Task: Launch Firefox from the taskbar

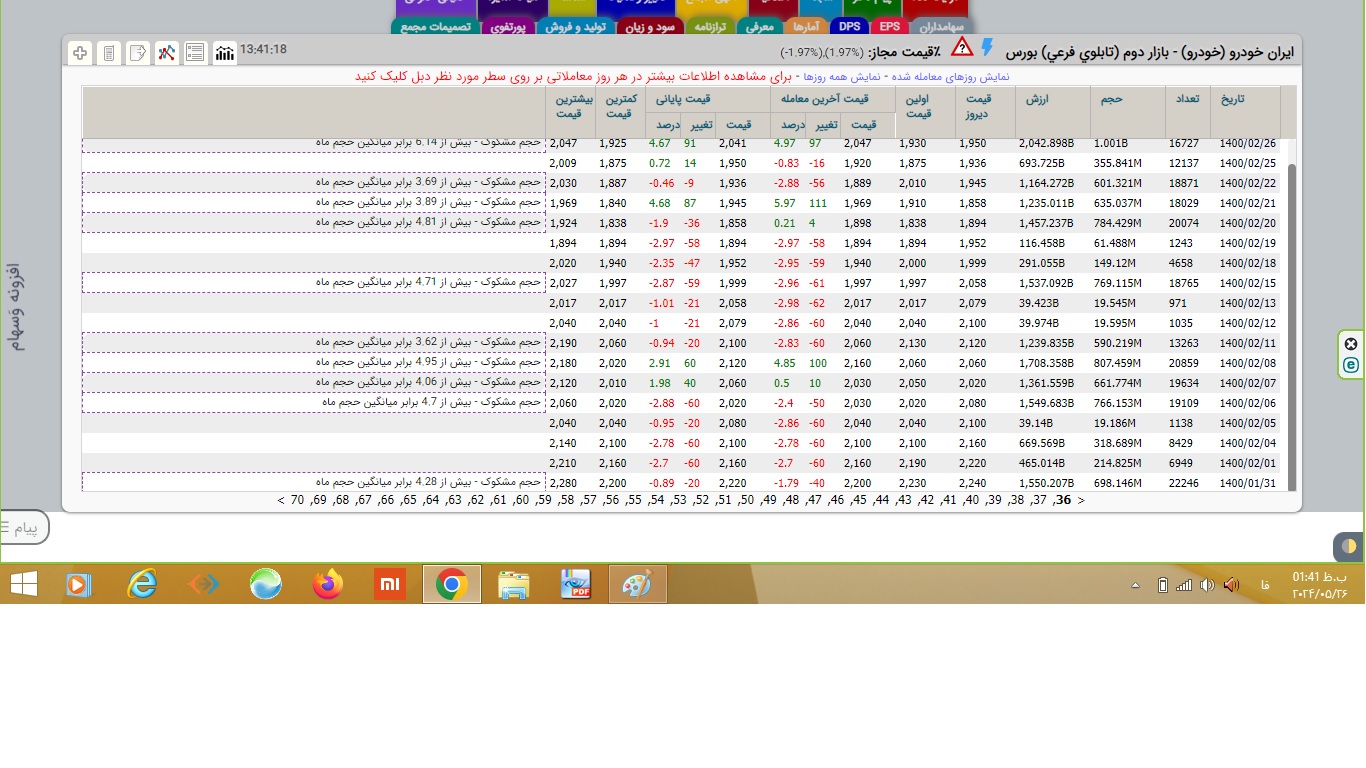Action: [x=327, y=584]
